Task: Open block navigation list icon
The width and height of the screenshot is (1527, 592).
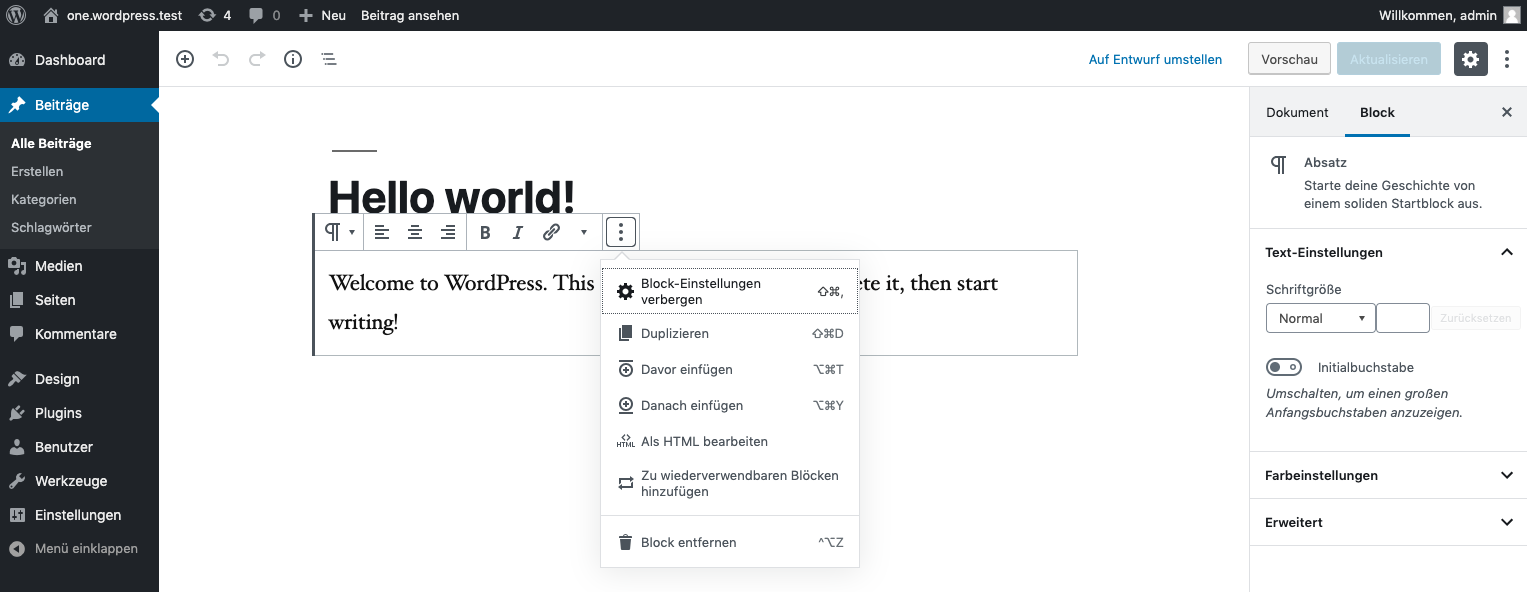Action: pos(329,59)
